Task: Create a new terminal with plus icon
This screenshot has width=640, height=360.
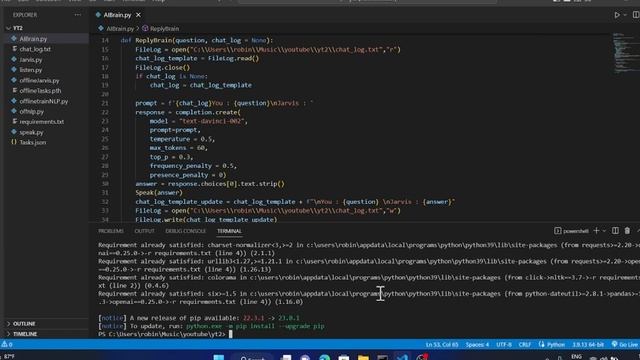Action: tap(596, 231)
